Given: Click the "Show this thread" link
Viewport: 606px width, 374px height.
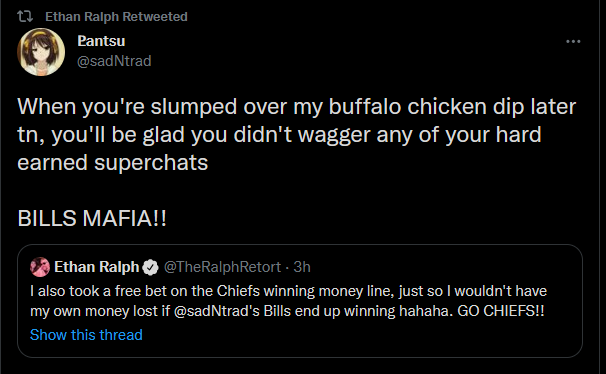Looking at the screenshot, I should [86, 335].
